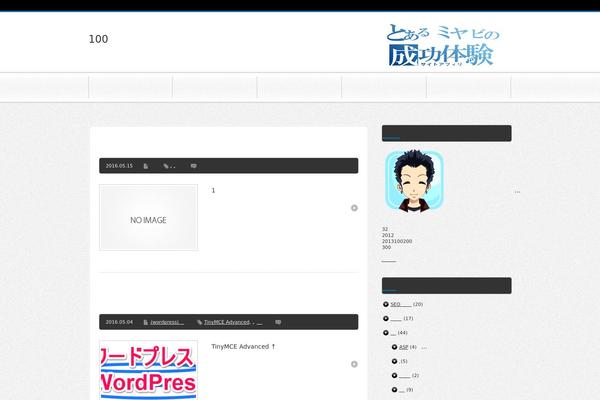
Task: Click the post date 2016.05.04
Action: point(119,322)
